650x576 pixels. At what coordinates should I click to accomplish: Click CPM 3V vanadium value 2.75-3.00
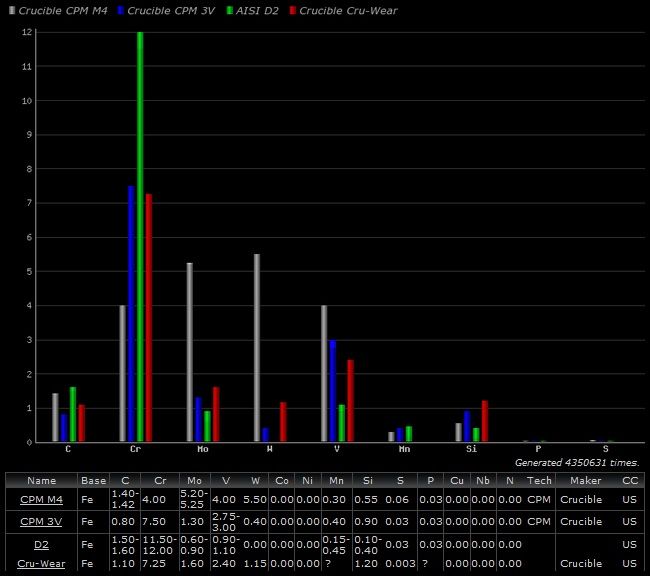point(226,522)
